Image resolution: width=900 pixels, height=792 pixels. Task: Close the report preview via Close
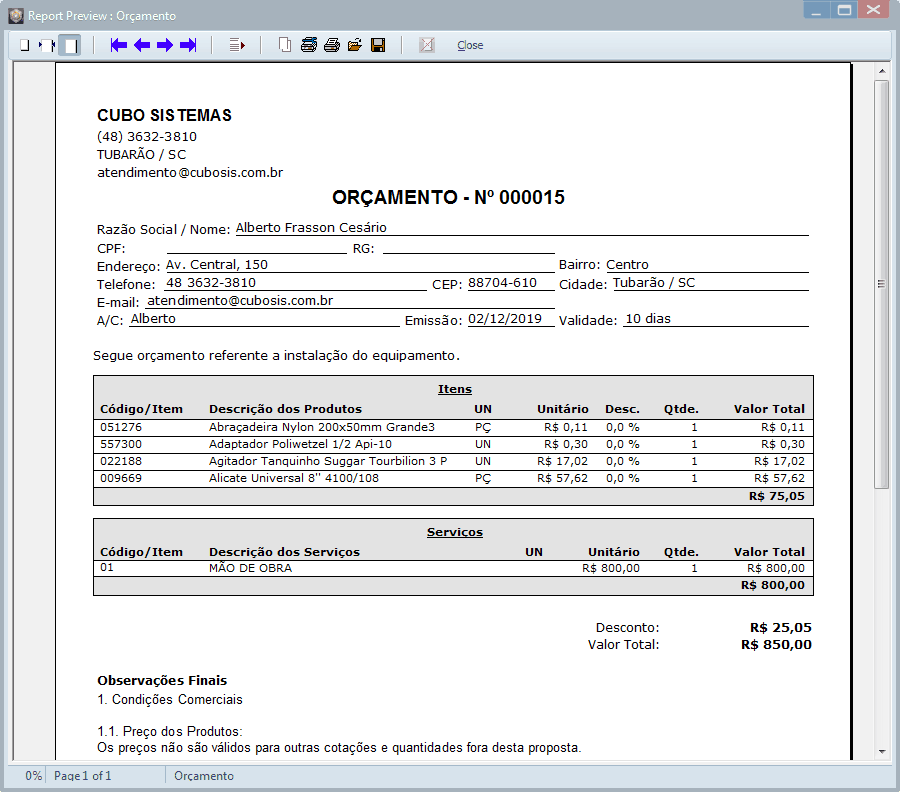(470, 45)
